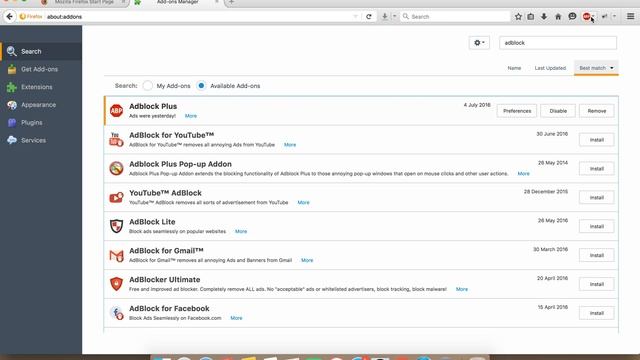The width and height of the screenshot is (640, 360).
Task: Open the URL bar history dropdown arrow
Action: click(x=356, y=17)
